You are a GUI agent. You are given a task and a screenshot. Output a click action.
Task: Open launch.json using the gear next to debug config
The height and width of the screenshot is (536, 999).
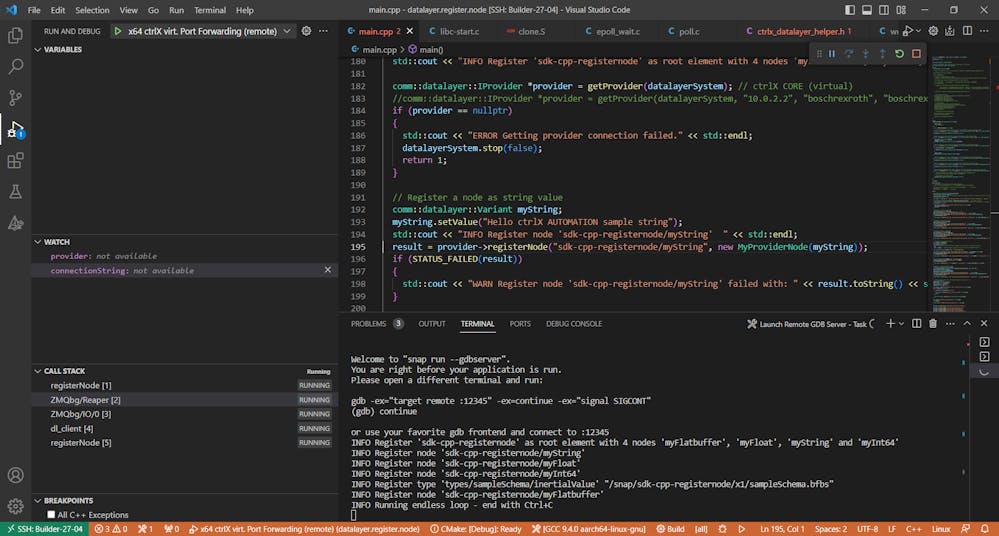(306, 31)
